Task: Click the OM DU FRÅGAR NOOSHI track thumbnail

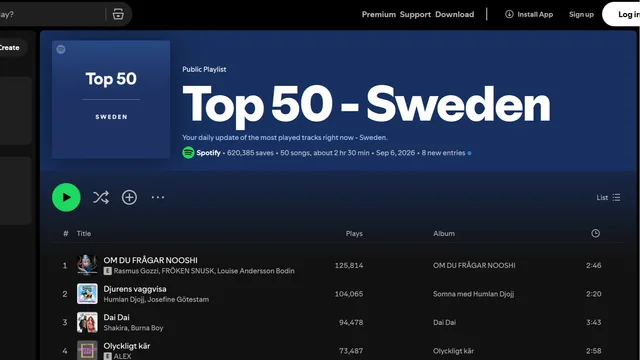Action: click(x=87, y=265)
